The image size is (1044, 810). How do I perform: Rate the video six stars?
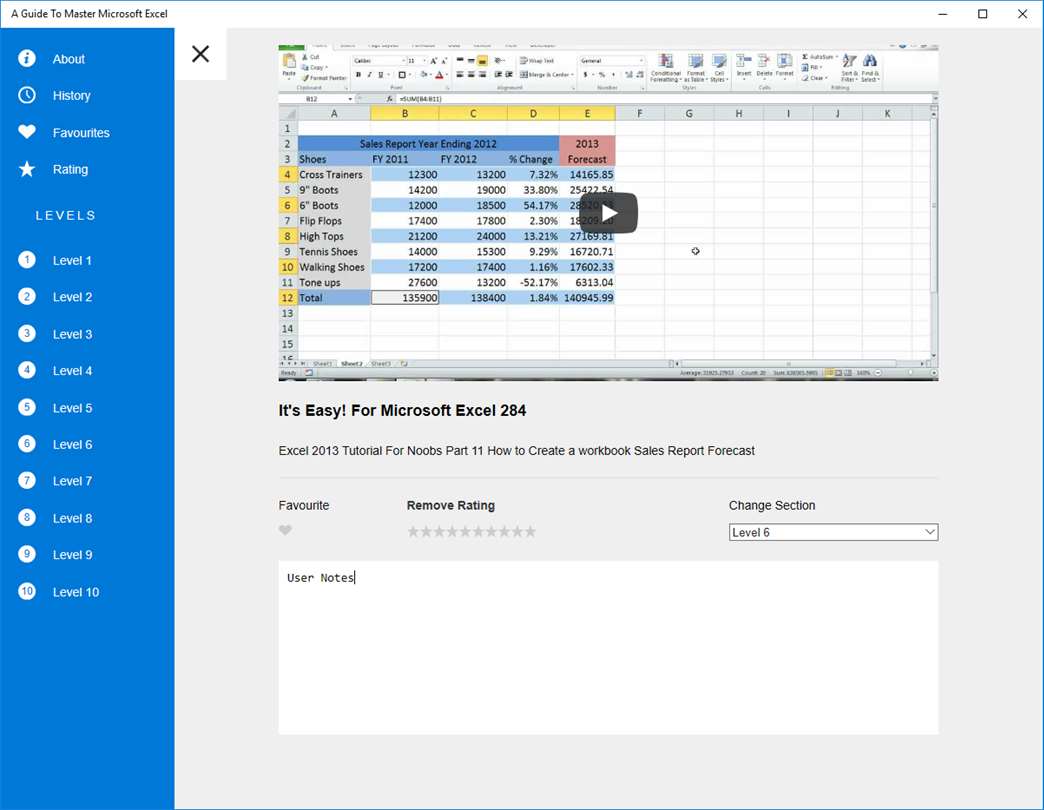click(x=478, y=531)
